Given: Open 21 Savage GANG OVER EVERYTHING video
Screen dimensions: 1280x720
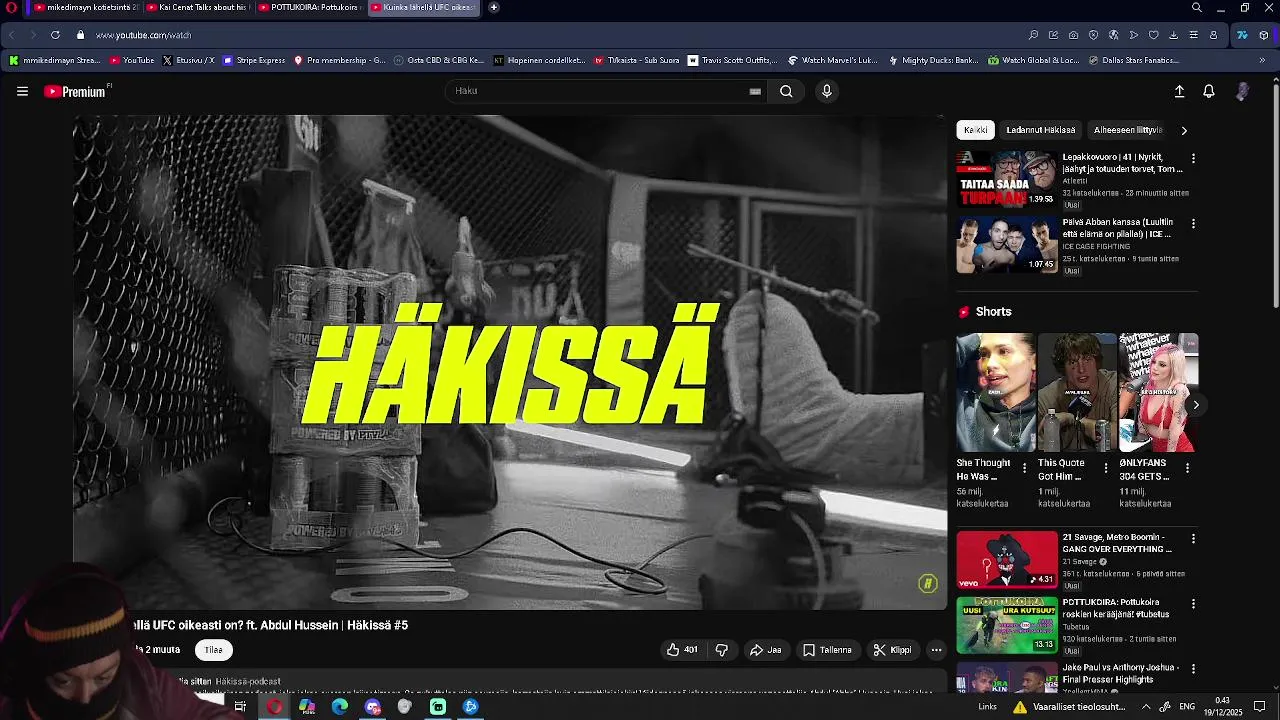Looking at the screenshot, I should [x=1007, y=559].
